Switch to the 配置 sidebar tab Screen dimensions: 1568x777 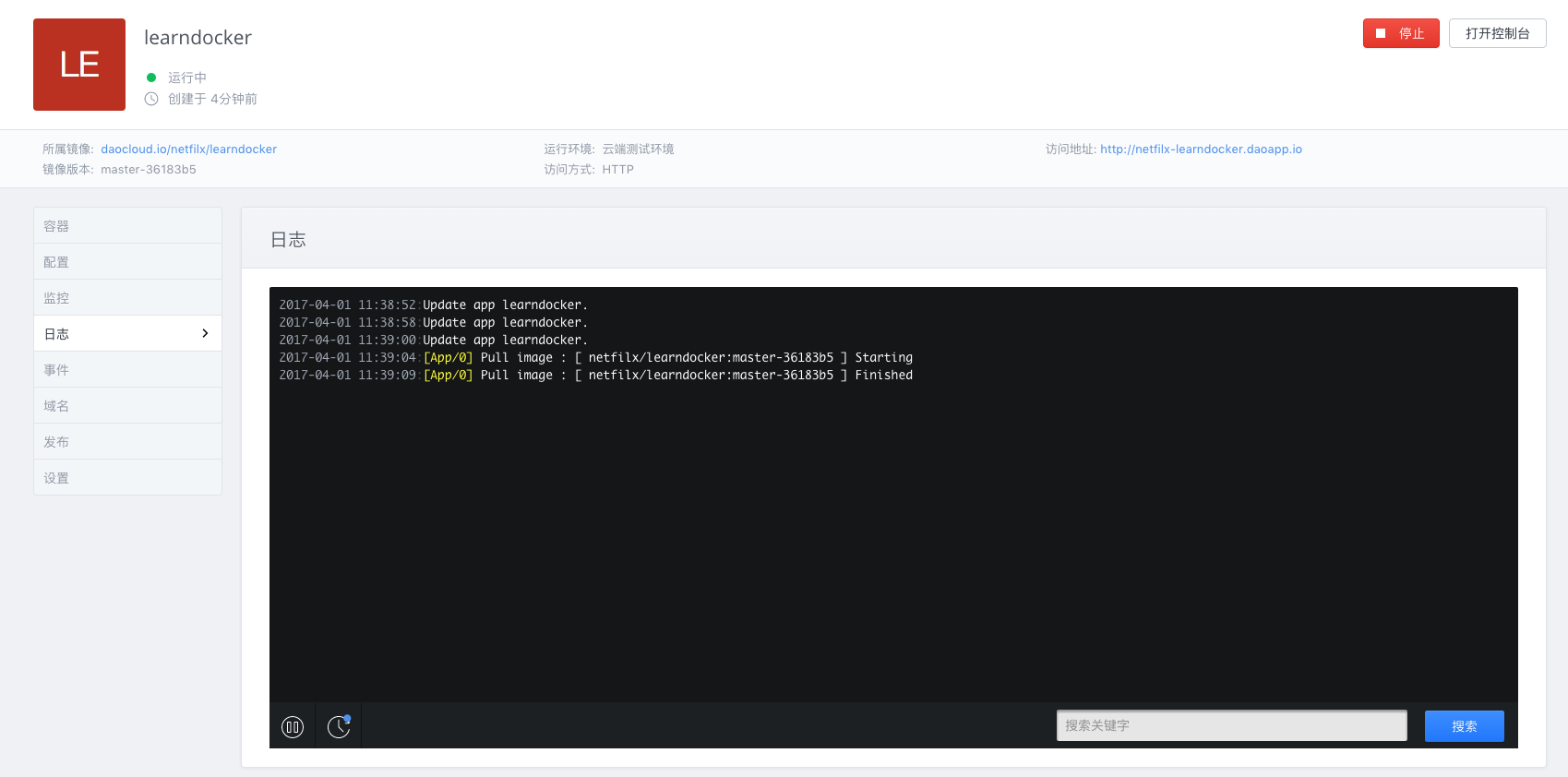pyautogui.click(x=127, y=262)
